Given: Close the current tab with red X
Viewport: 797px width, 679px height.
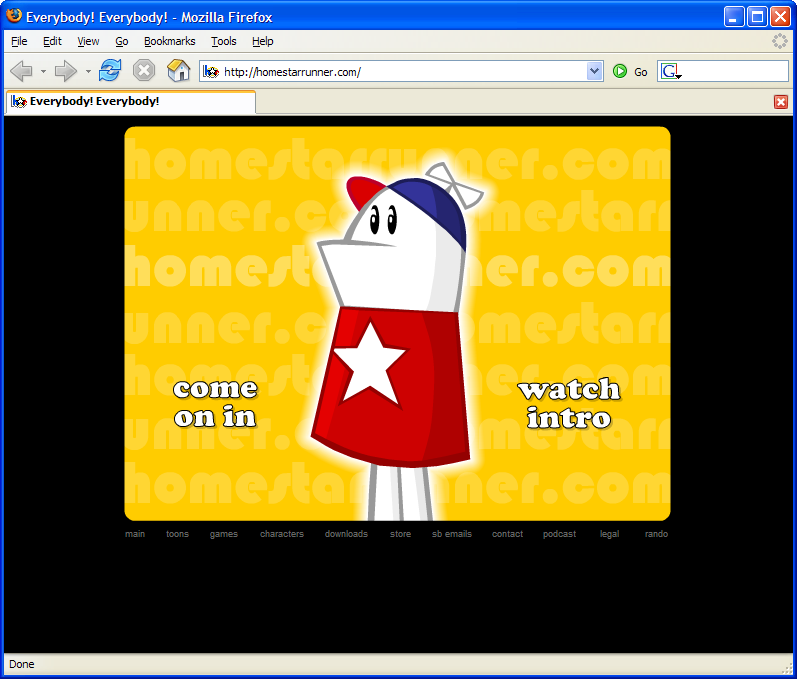Looking at the screenshot, I should (x=781, y=102).
